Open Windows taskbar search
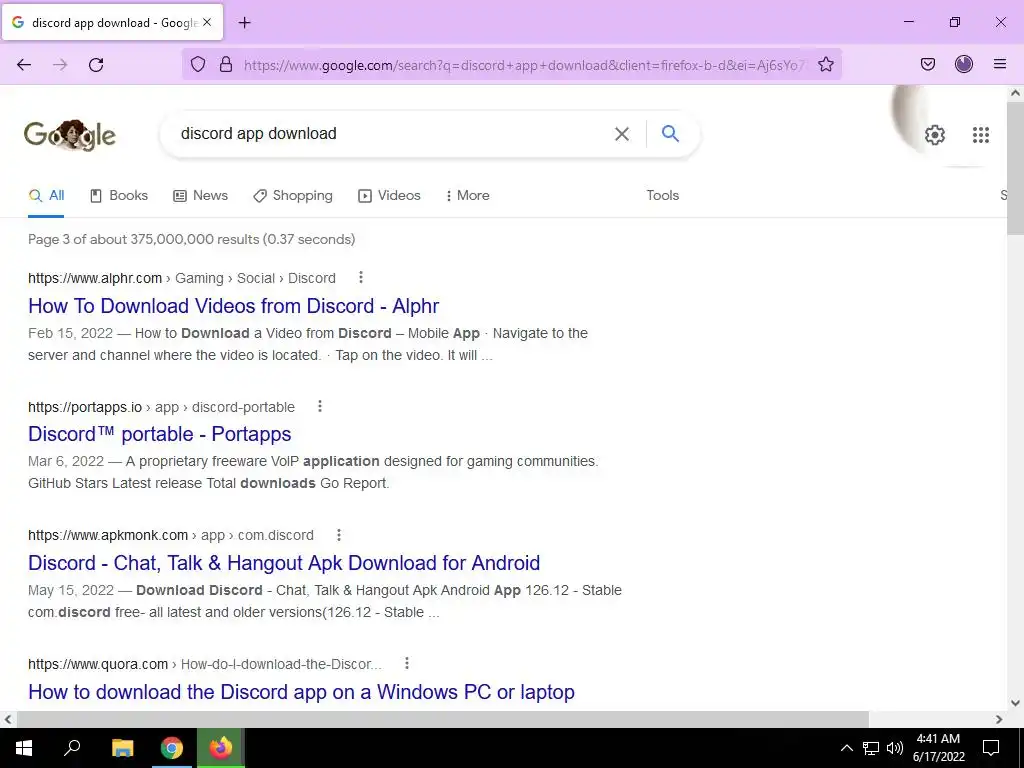The width and height of the screenshot is (1024, 768). coord(72,748)
